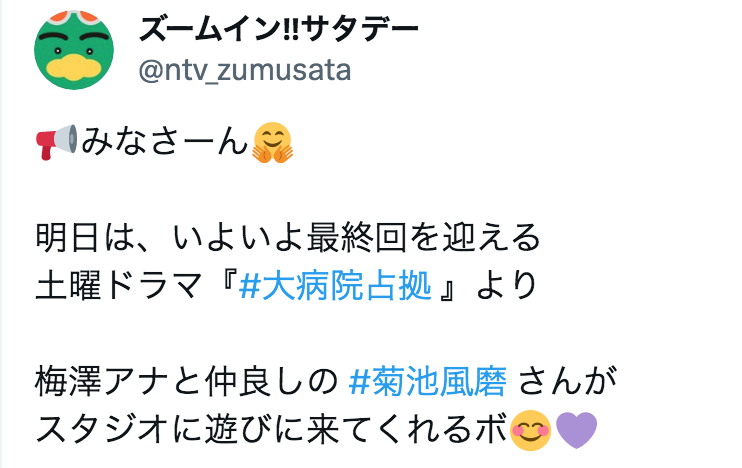
Task: Click the みなさーん greeting text
Action: tap(164, 141)
